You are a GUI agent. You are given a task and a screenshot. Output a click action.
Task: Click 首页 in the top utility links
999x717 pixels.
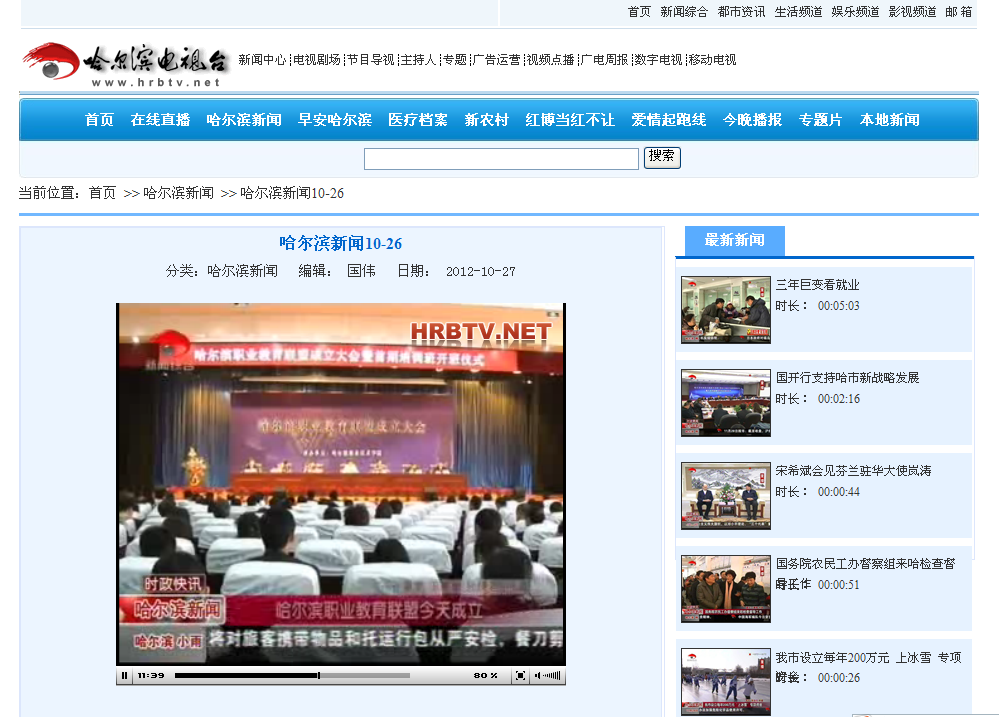pos(639,11)
